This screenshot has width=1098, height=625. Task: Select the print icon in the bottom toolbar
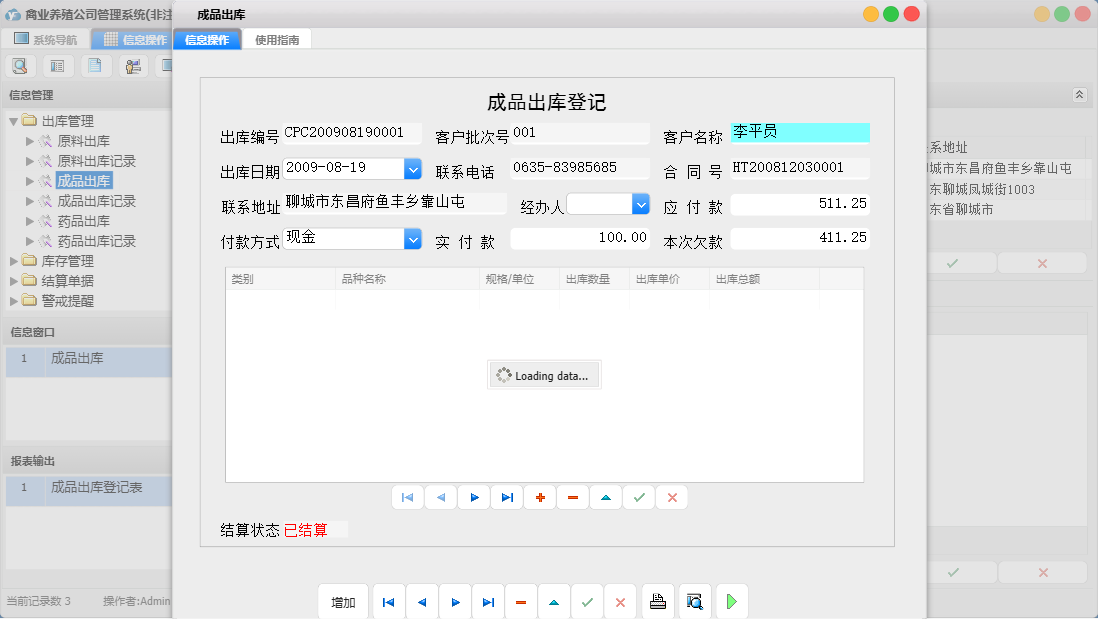[x=658, y=601]
